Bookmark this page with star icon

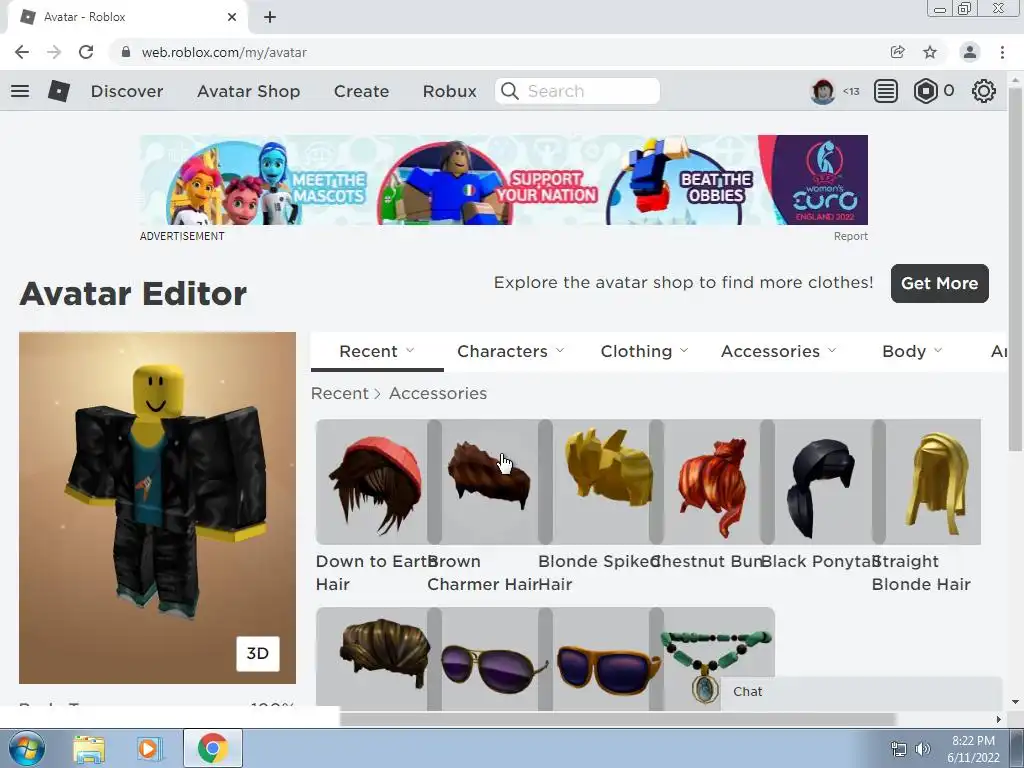[x=930, y=52]
